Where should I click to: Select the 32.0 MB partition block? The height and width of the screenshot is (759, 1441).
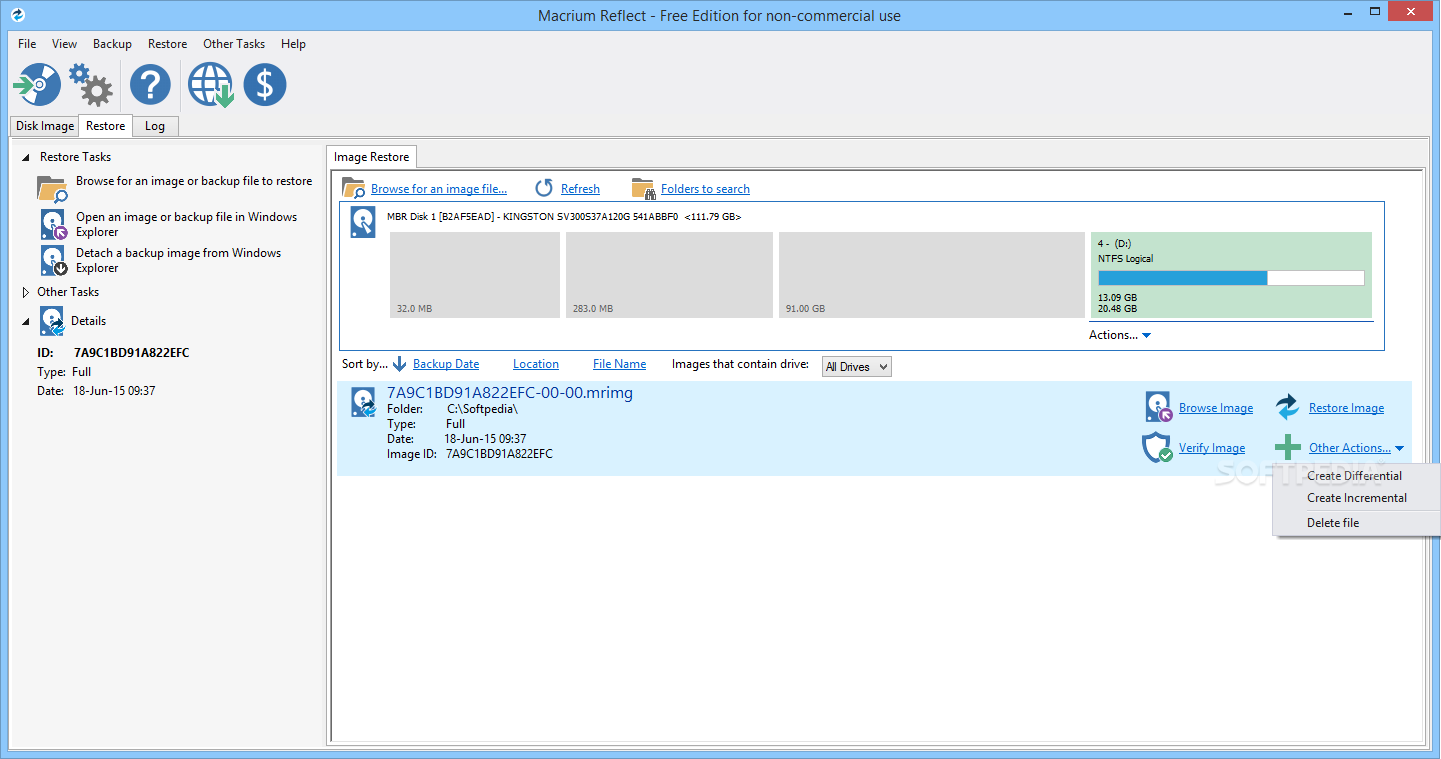tap(475, 275)
